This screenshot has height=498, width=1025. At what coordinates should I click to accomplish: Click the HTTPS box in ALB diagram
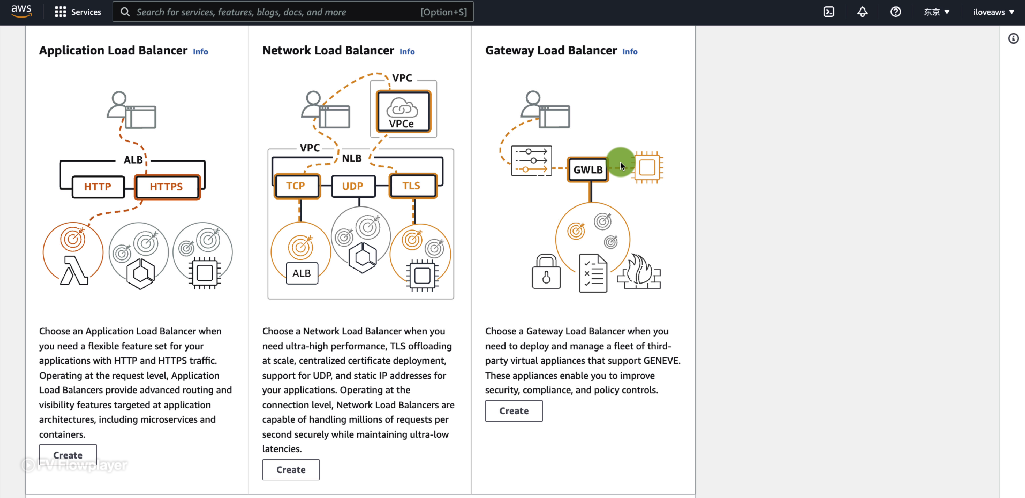pyautogui.click(x=167, y=186)
